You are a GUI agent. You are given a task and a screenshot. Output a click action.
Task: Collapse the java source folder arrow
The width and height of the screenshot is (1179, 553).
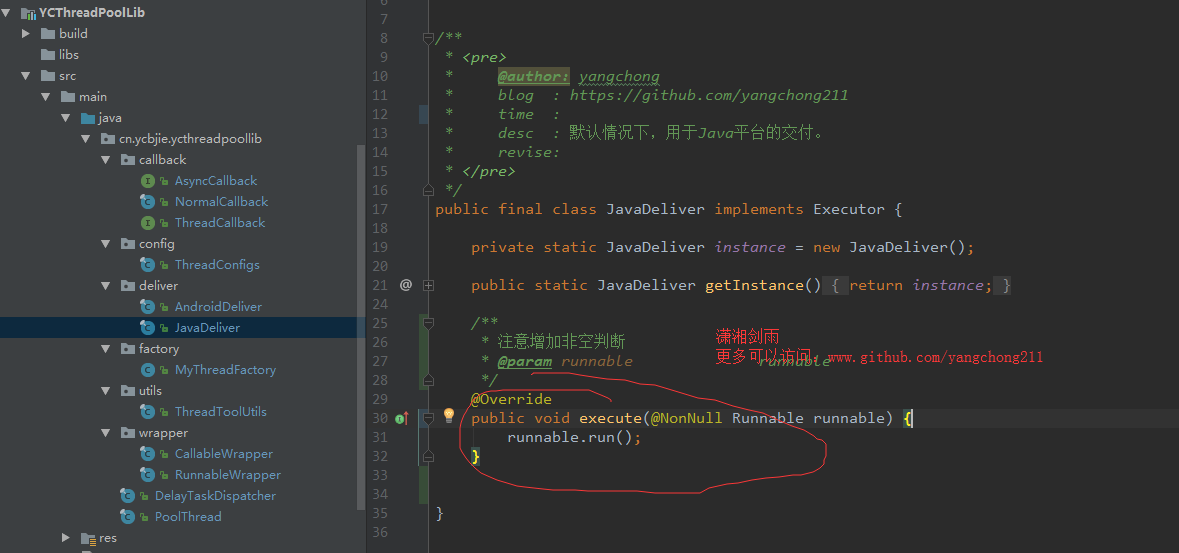65,118
